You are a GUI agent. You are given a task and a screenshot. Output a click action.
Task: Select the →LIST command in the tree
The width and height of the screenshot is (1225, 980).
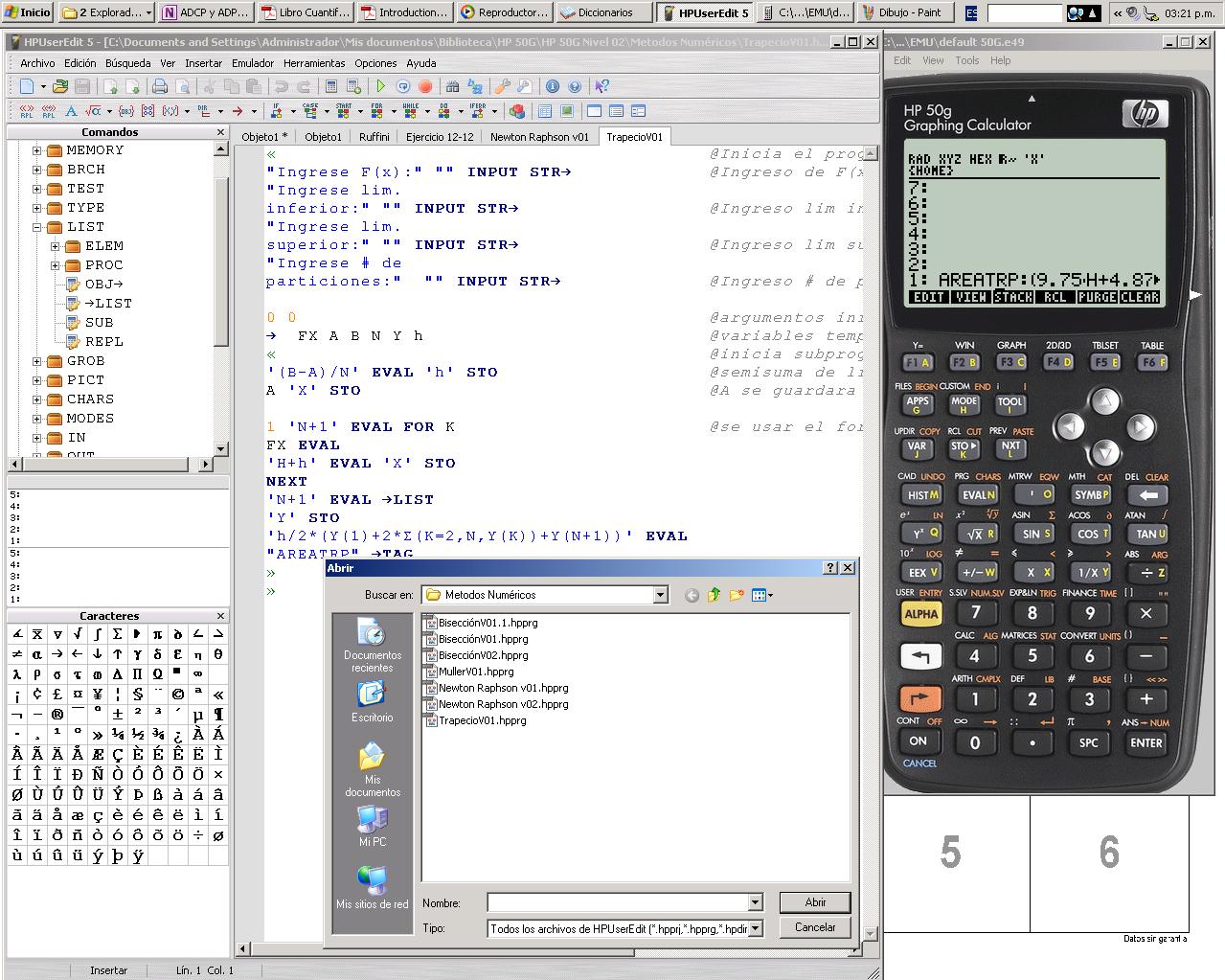[108, 304]
